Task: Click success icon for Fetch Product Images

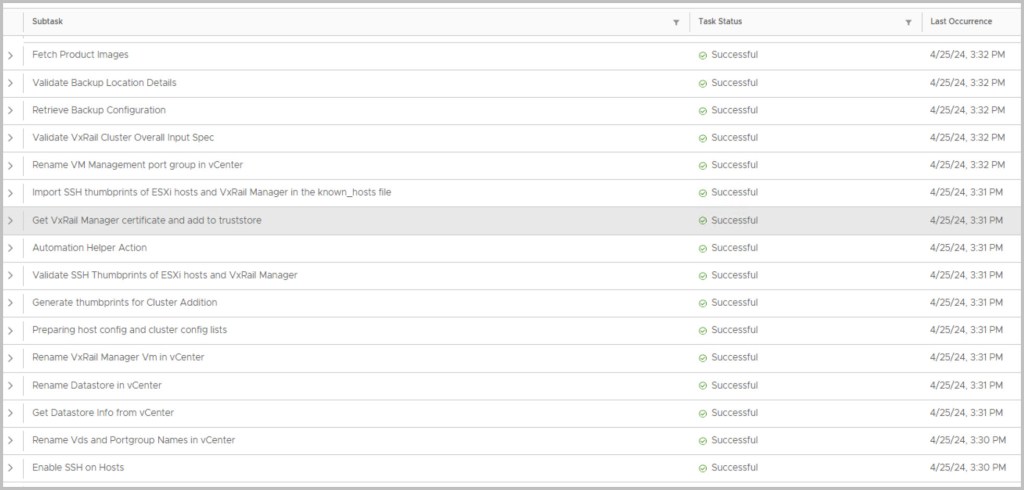Action: [703, 55]
